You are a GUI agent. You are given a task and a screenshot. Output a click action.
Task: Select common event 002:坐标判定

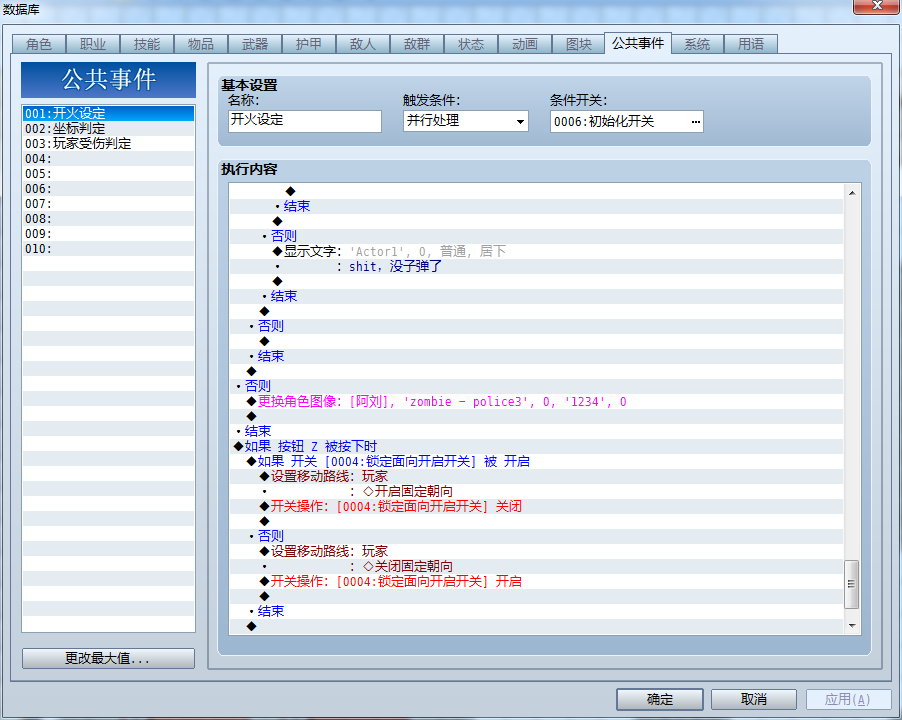click(x=108, y=128)
